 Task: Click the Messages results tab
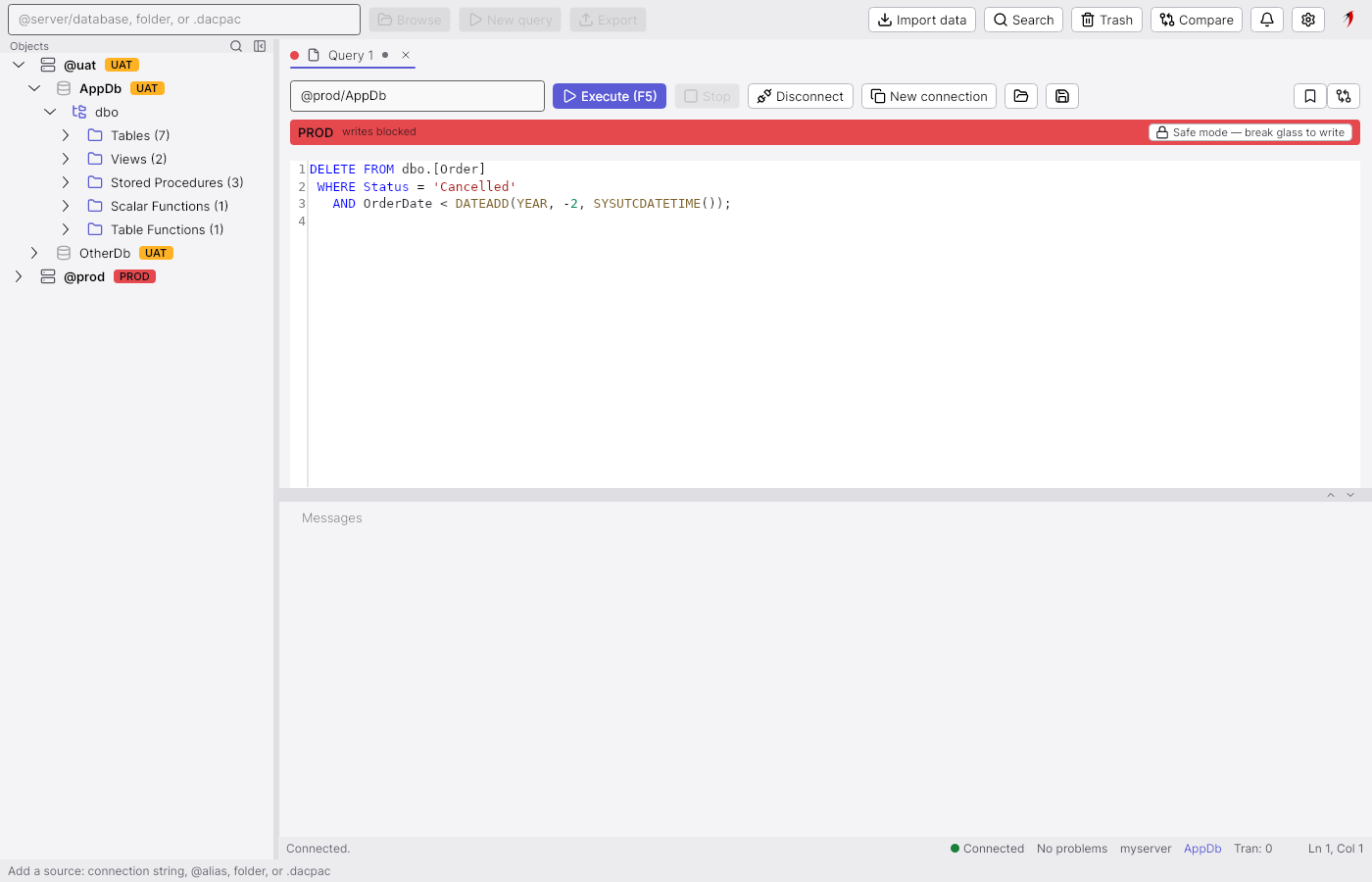[332, 517]
